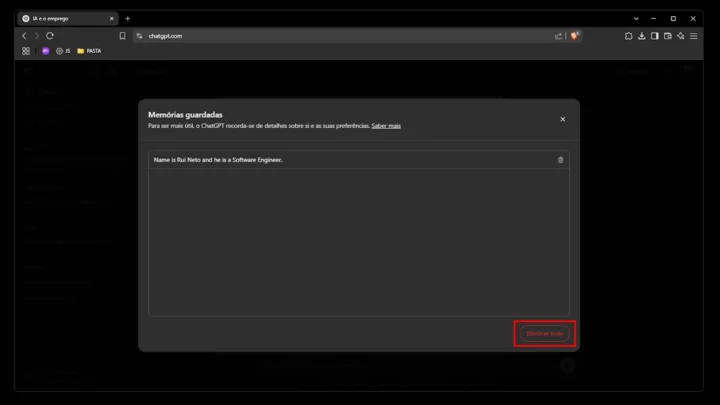720x405 pixels.
Task: Go back with the browser back arrow
Action: (25, 36)
